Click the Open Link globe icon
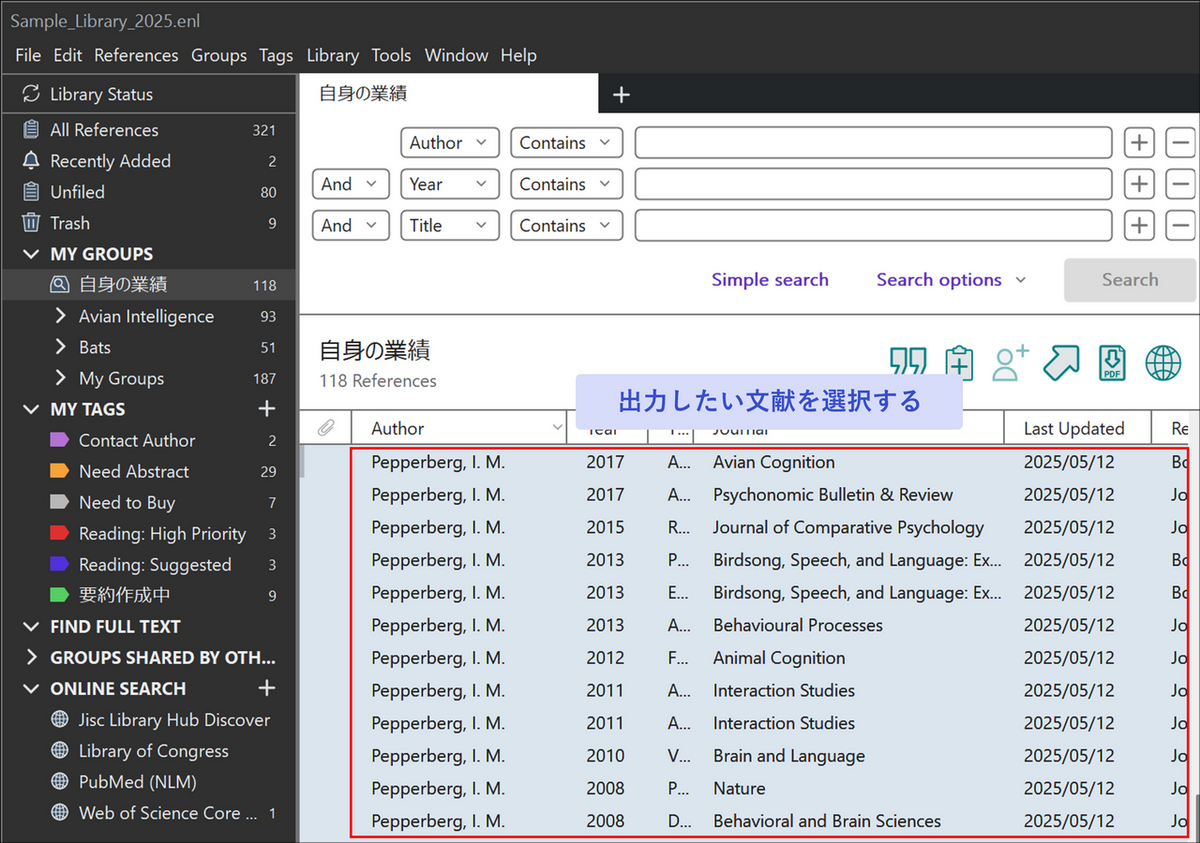Image resolution: width=1200 pixels, height=843 pixels. [x=1163, y=363]
